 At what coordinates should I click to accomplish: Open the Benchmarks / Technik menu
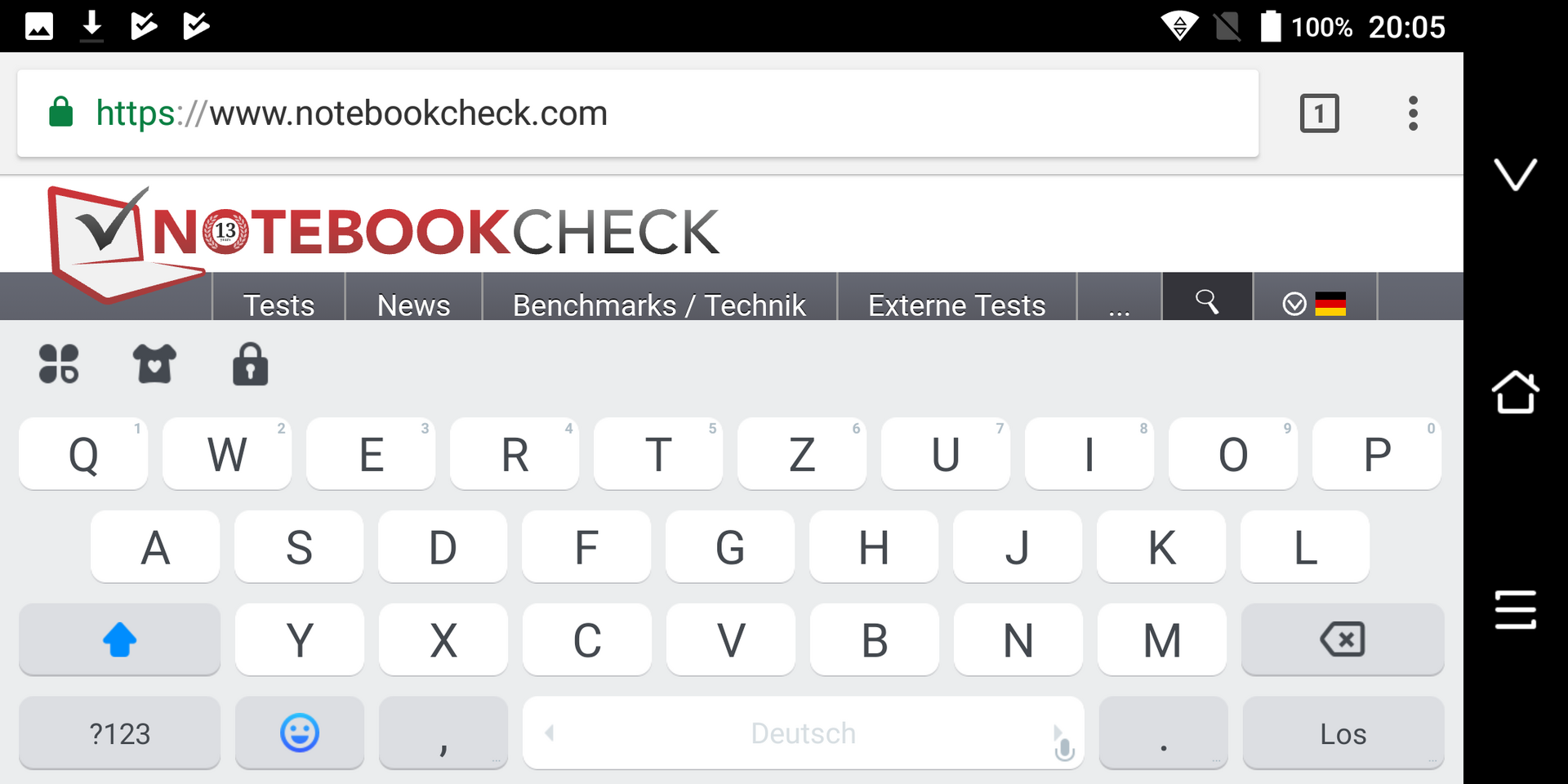click(x=659, y=305)
